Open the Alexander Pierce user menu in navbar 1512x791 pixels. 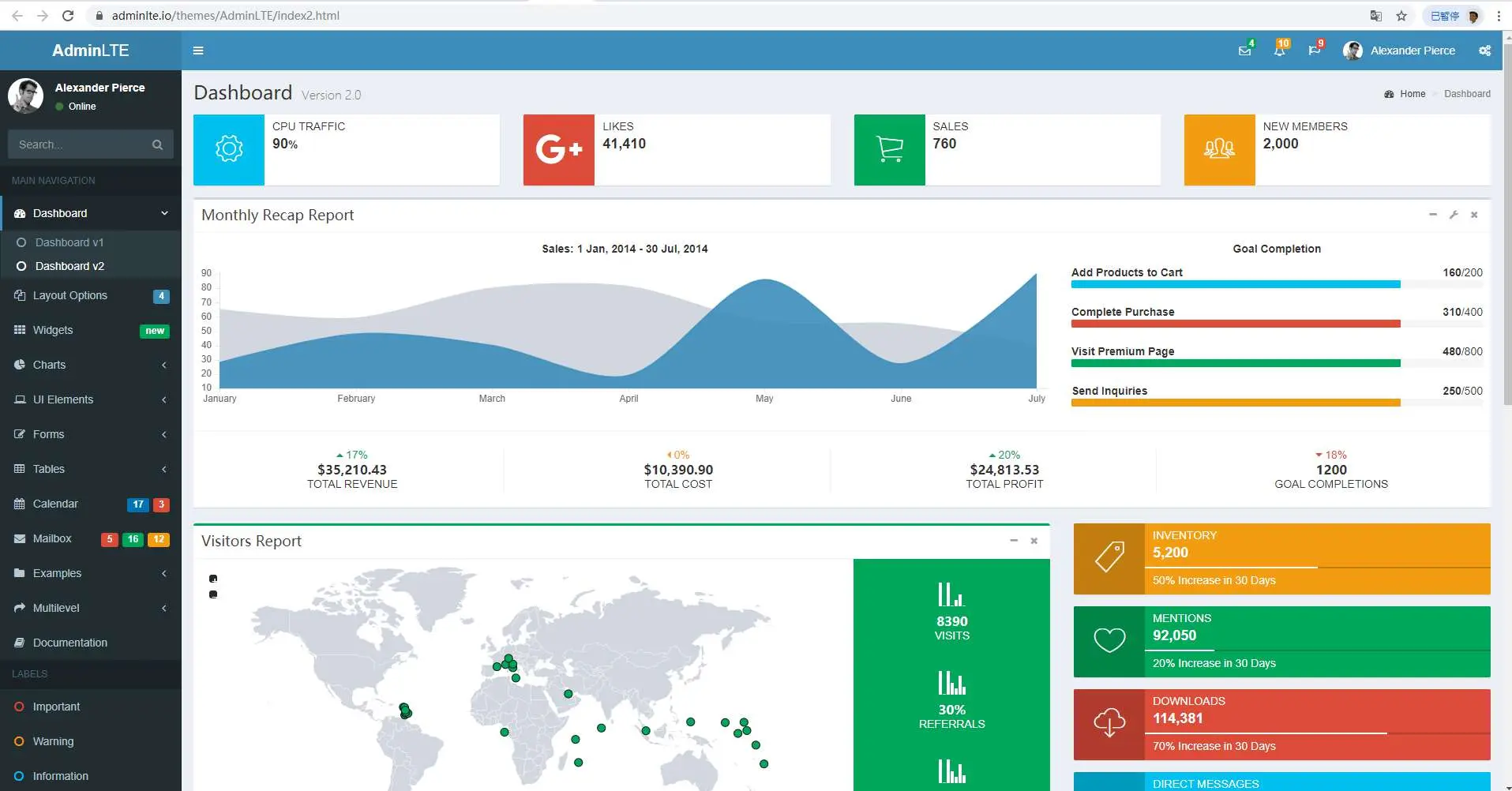point(1399,51)
